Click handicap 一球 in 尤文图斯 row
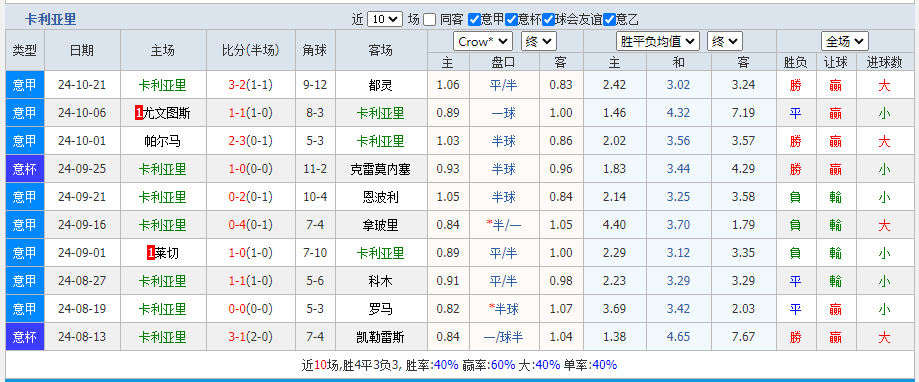 tap(503, 113)
